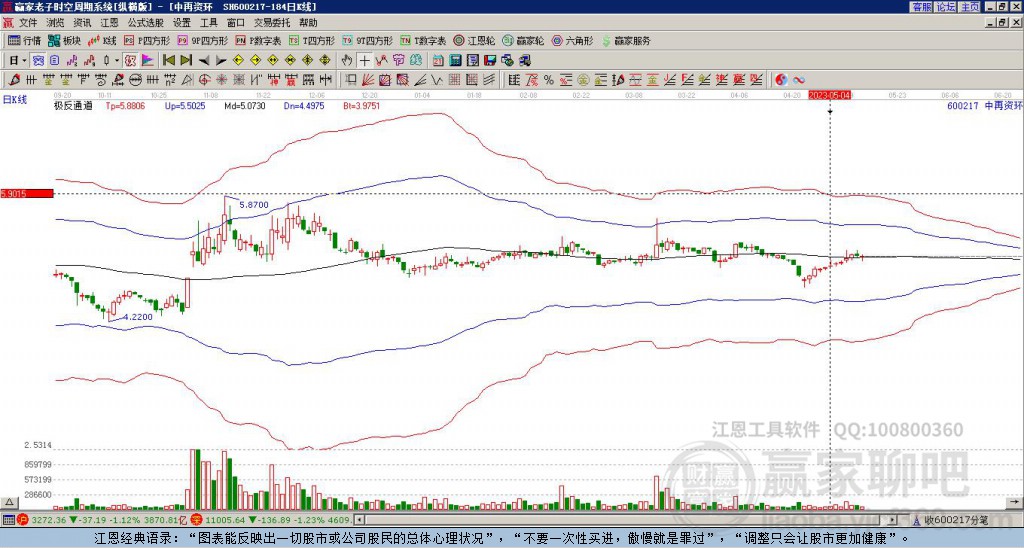The image size is (1024, 548).
Task: Click the circled crosshair target icon
Action: click(x=204, y=80)
